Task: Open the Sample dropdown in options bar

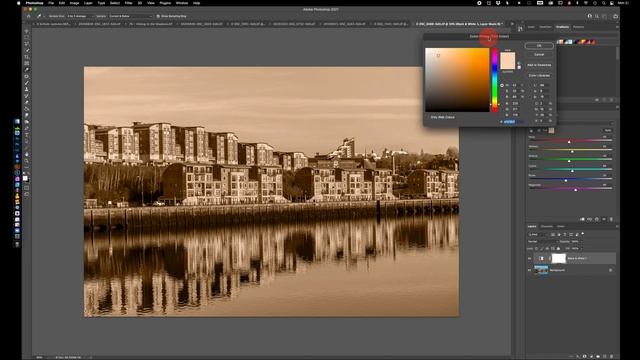Action: pyautogui.click(x=130, y=16)
